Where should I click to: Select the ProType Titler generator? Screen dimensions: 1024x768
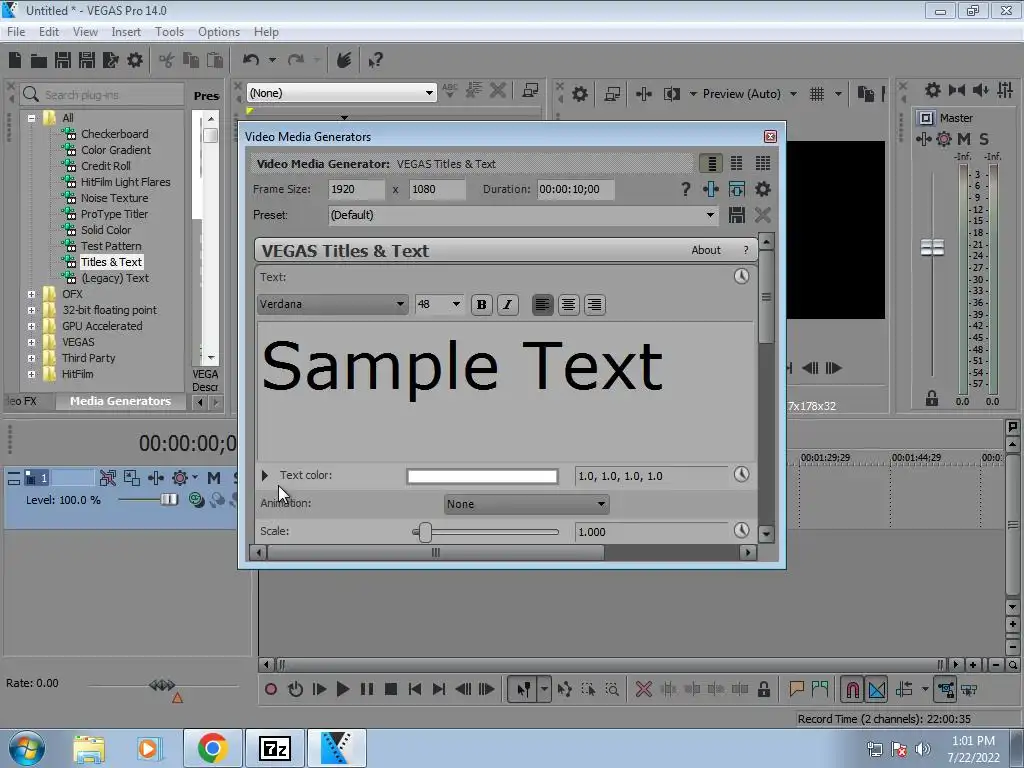114,214
